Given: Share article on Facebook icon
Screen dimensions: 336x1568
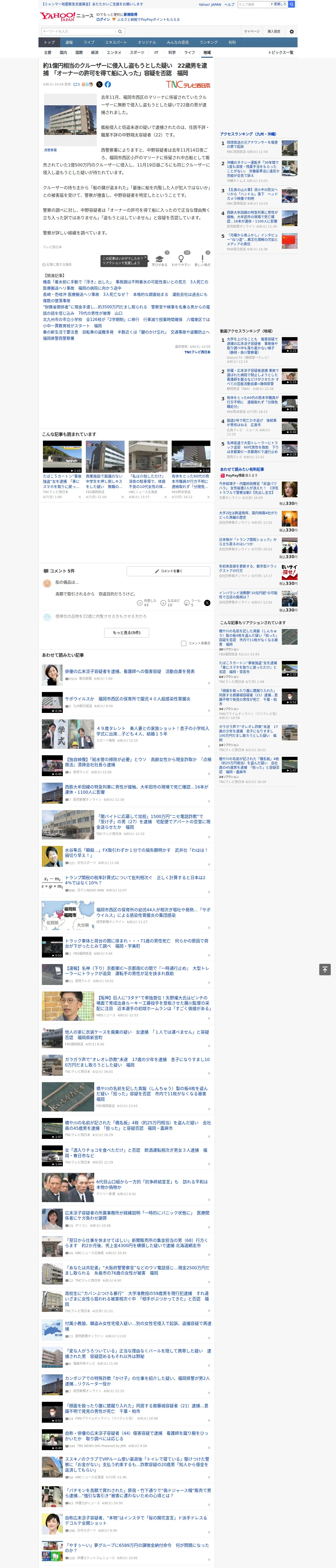Looking at the screenshot, I should [x=108, y=85].
